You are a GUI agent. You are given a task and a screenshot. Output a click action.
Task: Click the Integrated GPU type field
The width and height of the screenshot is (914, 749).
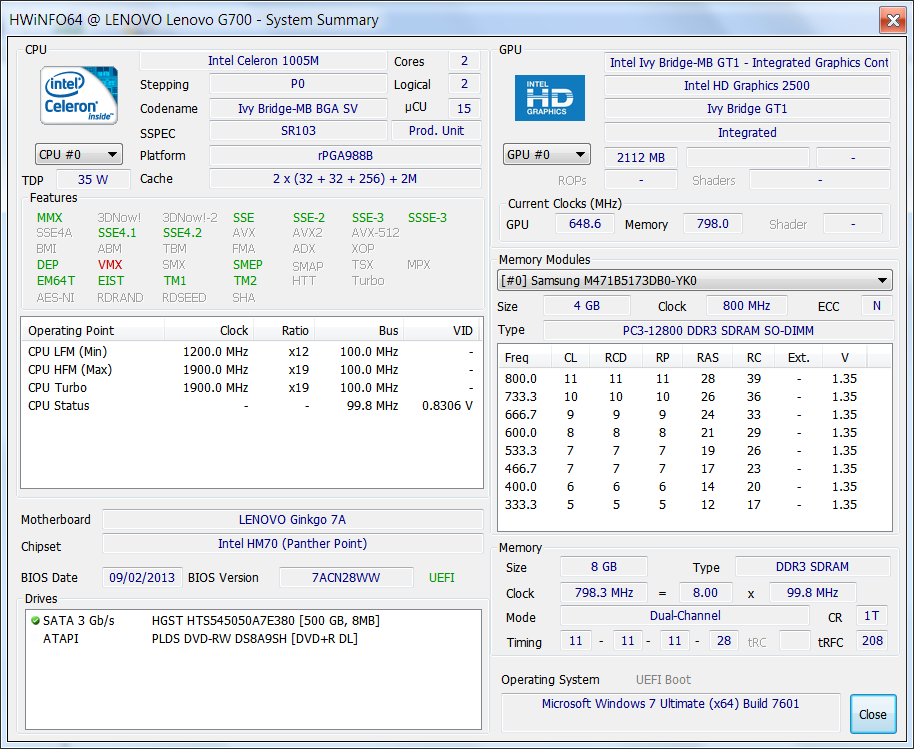coord(747,133)
